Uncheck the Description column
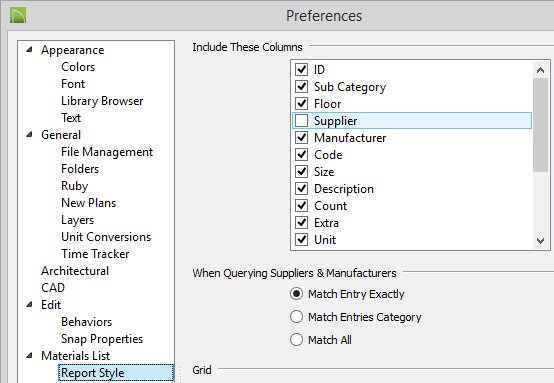This screenshot has width=554, height=383. click(x=301, y=189)
